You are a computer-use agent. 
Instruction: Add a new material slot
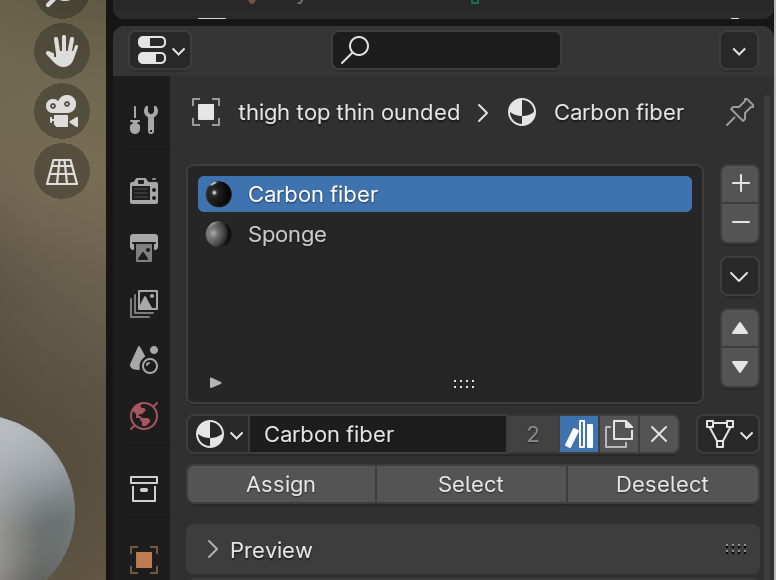point(740,184)
